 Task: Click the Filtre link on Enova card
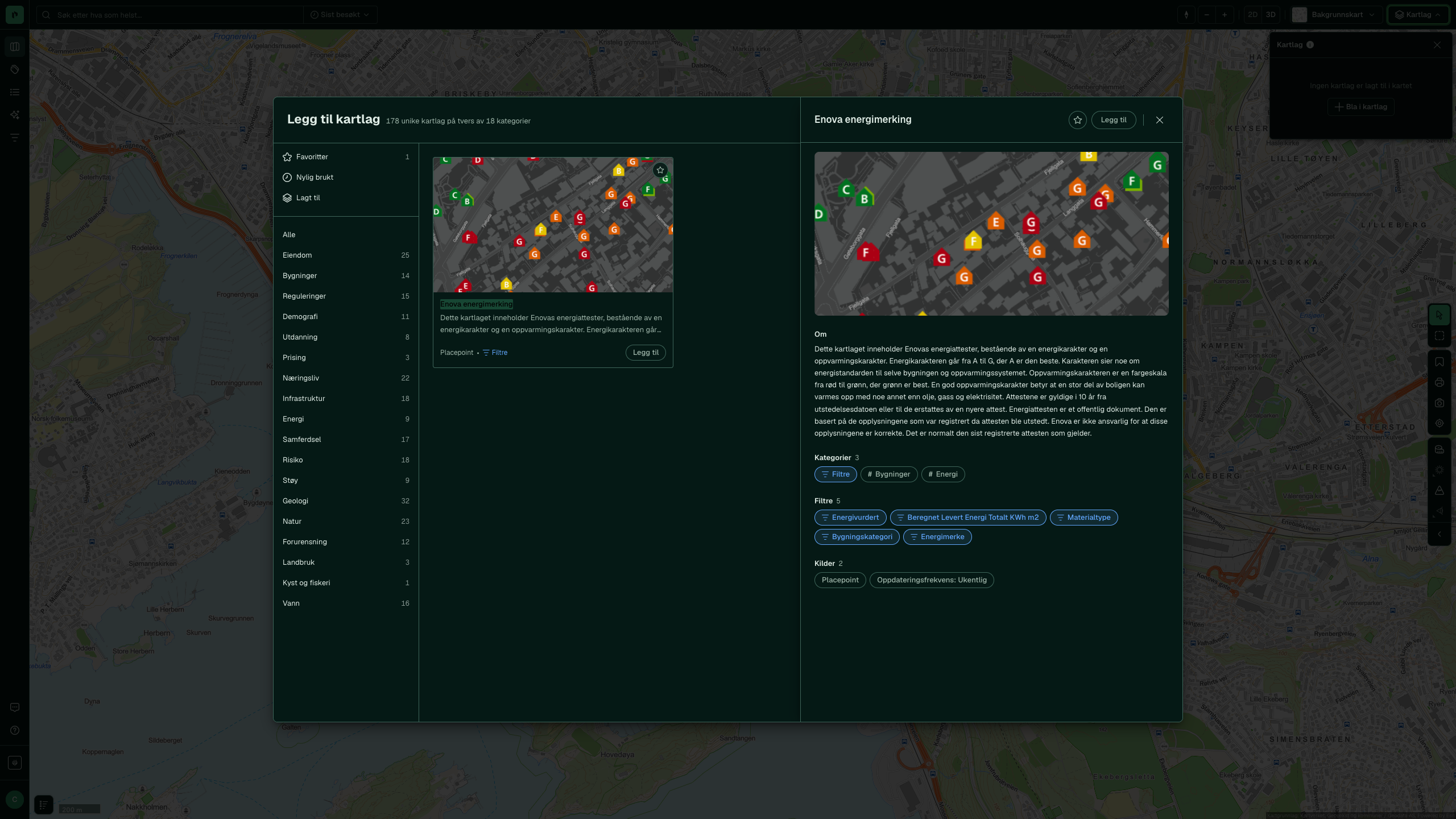click(495, 353)
